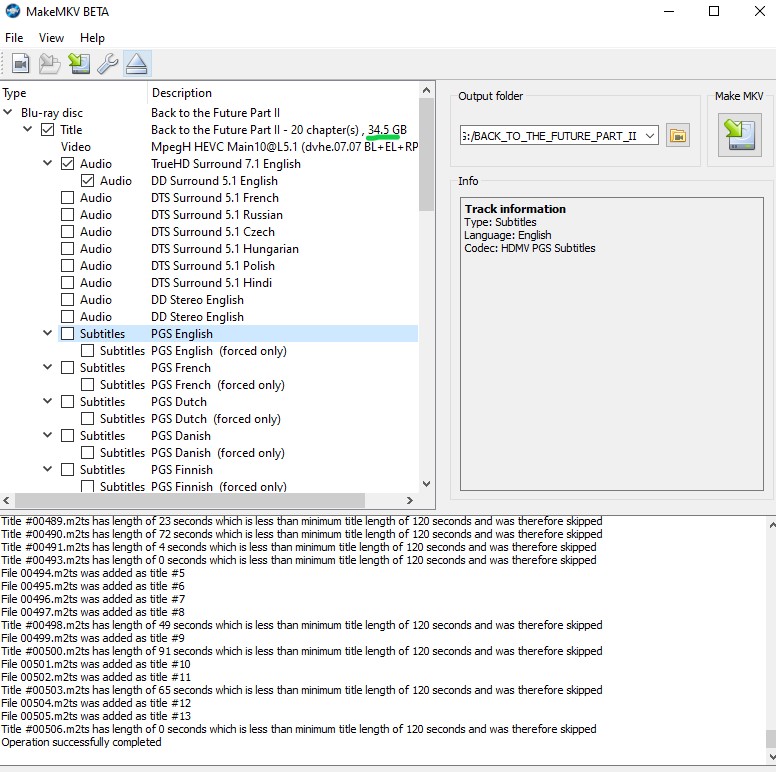
Task: Open Preferences via the wrench icon
Action: click(x=107, y=64)
